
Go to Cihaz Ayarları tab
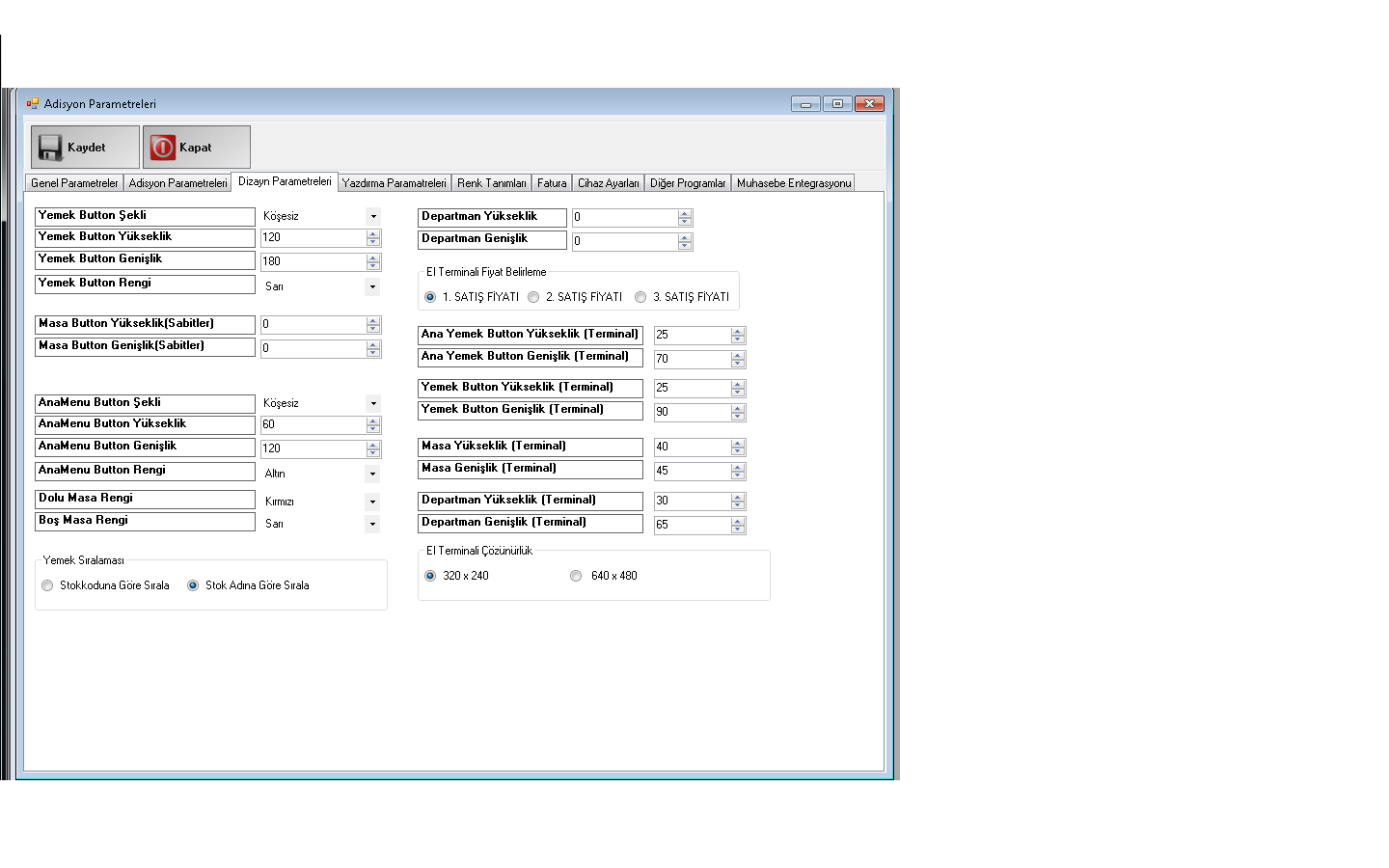pyautogui.click(x=608, y=183)
